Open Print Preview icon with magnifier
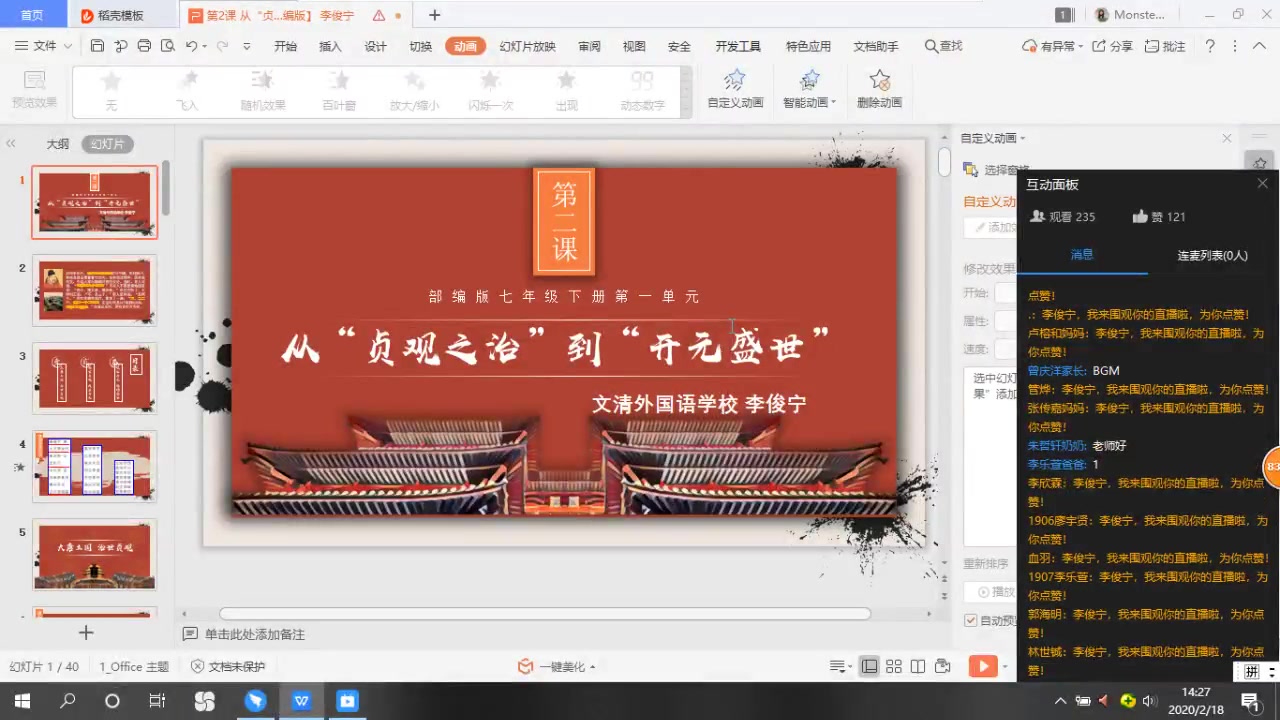Viewport: 1280px width, 720px height. [167, 46]
